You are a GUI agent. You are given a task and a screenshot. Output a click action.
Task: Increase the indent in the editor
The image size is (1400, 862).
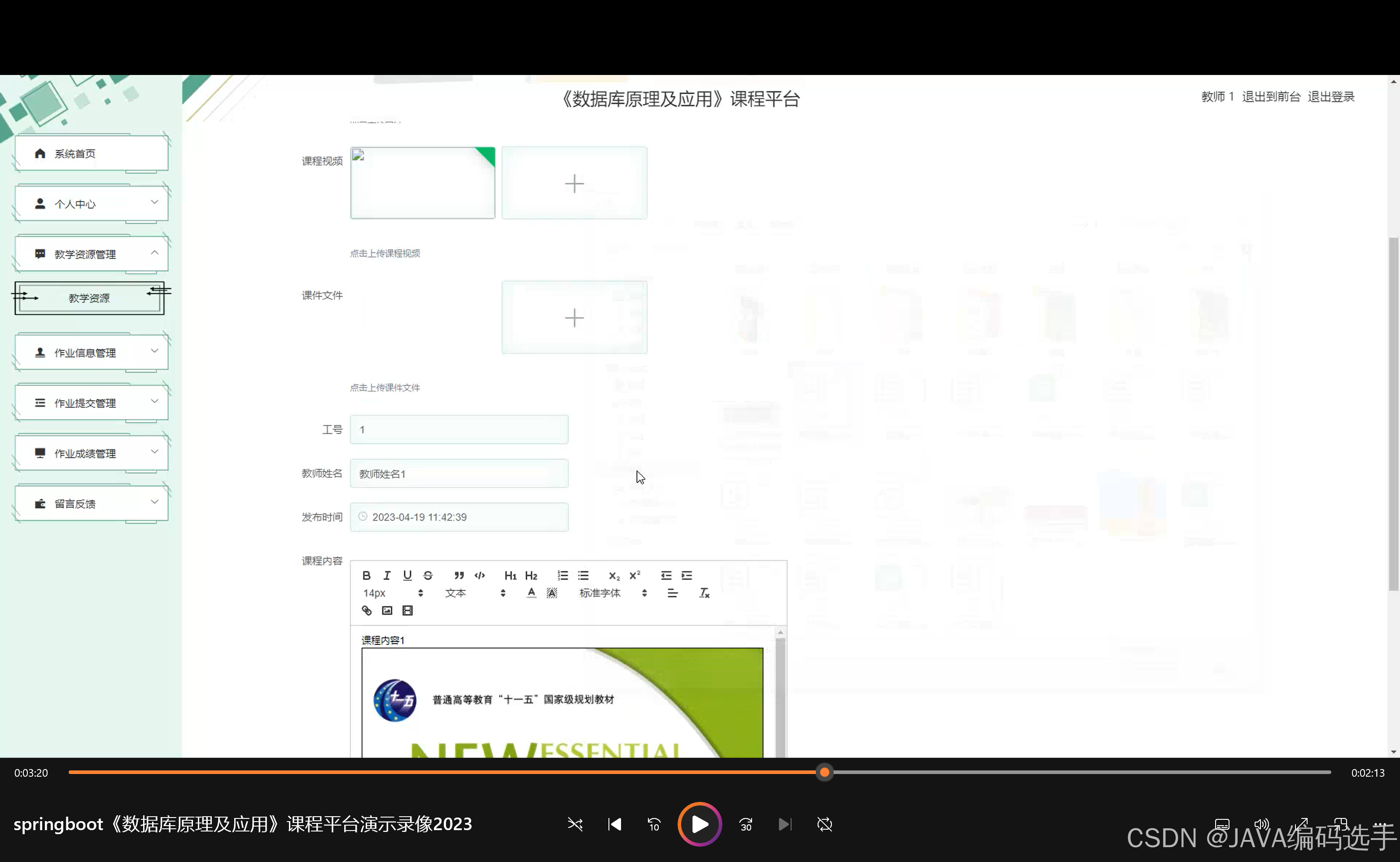(687, 575)
